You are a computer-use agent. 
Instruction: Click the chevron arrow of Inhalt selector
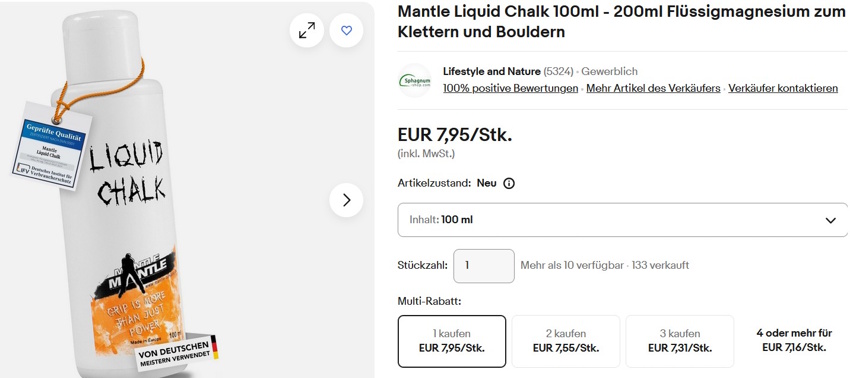point(830,220)
